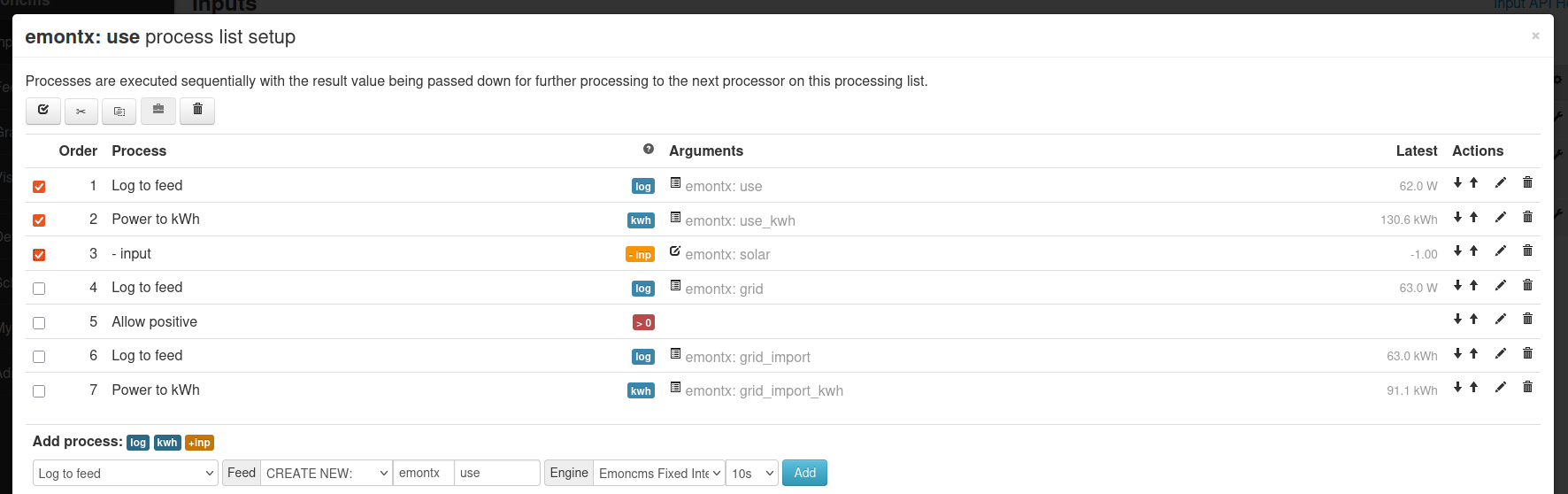Expand the CREATE NEW feed dropdown

tap(327, 474)
